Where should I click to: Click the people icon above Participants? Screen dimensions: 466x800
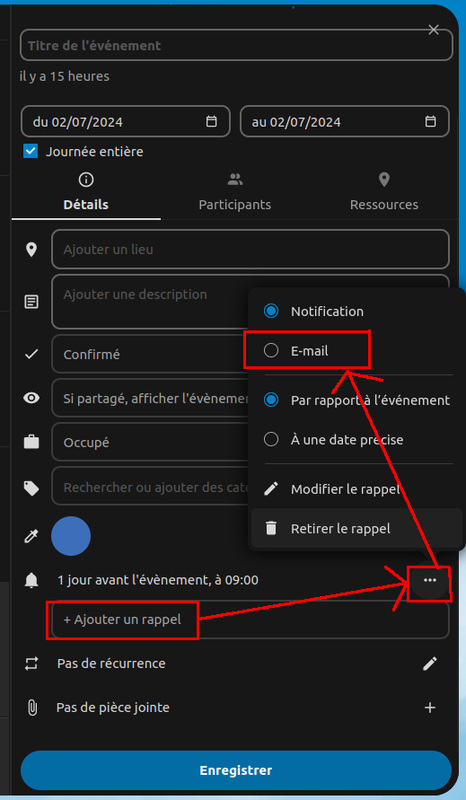[235, 180]
